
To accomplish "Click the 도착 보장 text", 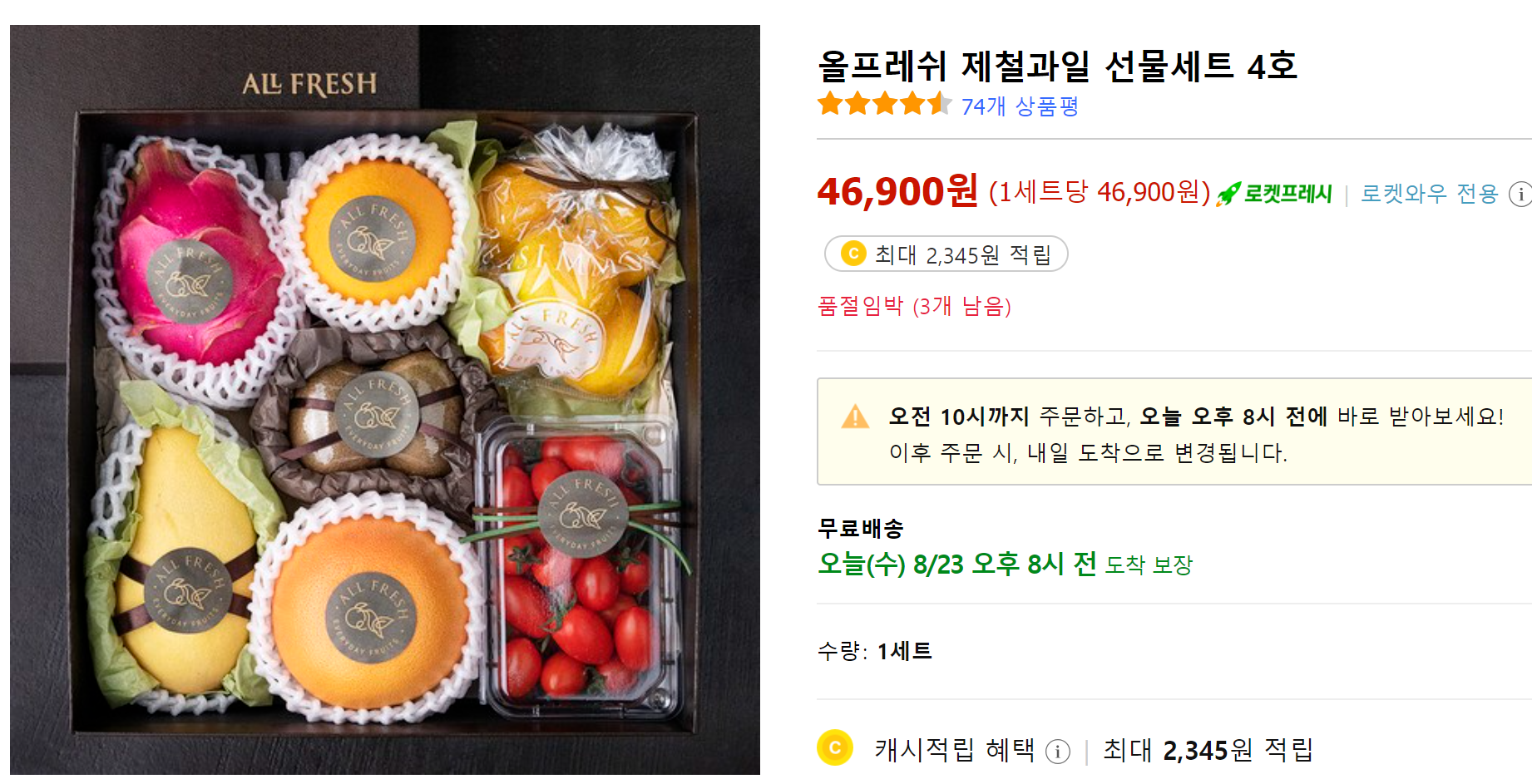I will pyautogui.click(x=1149, y=564).
